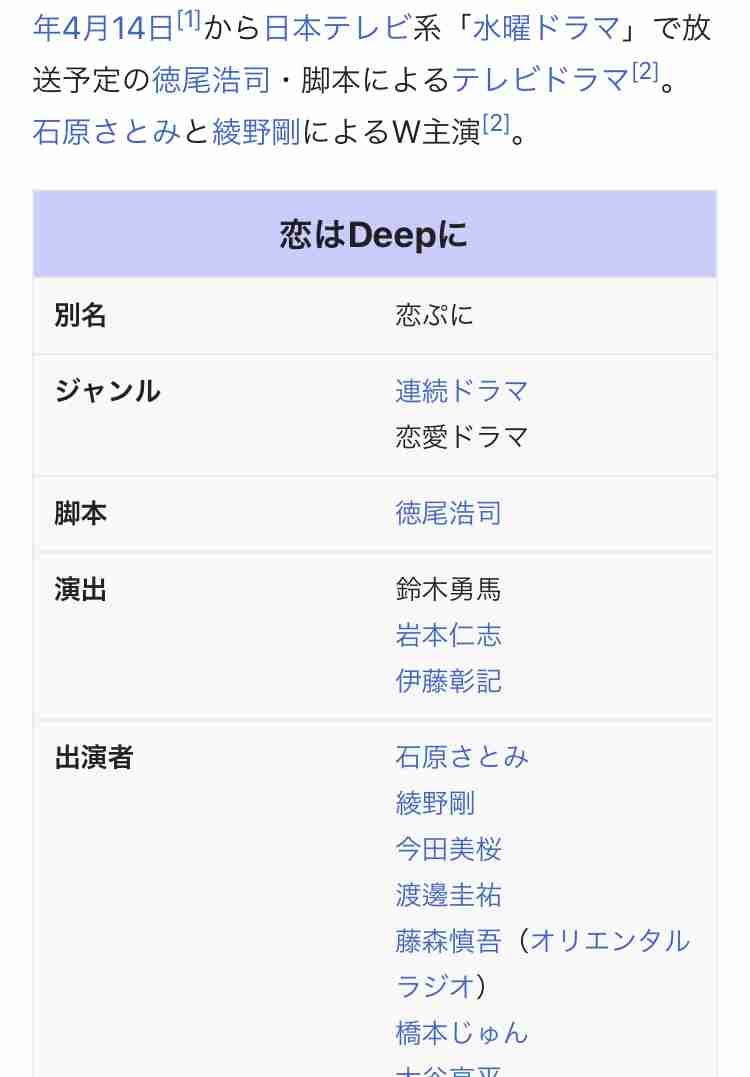Image resolution: width=750 pixels, height=1077 pixels.
Task: Open the 伊藤彰記 director link
Action: point(448,681)
